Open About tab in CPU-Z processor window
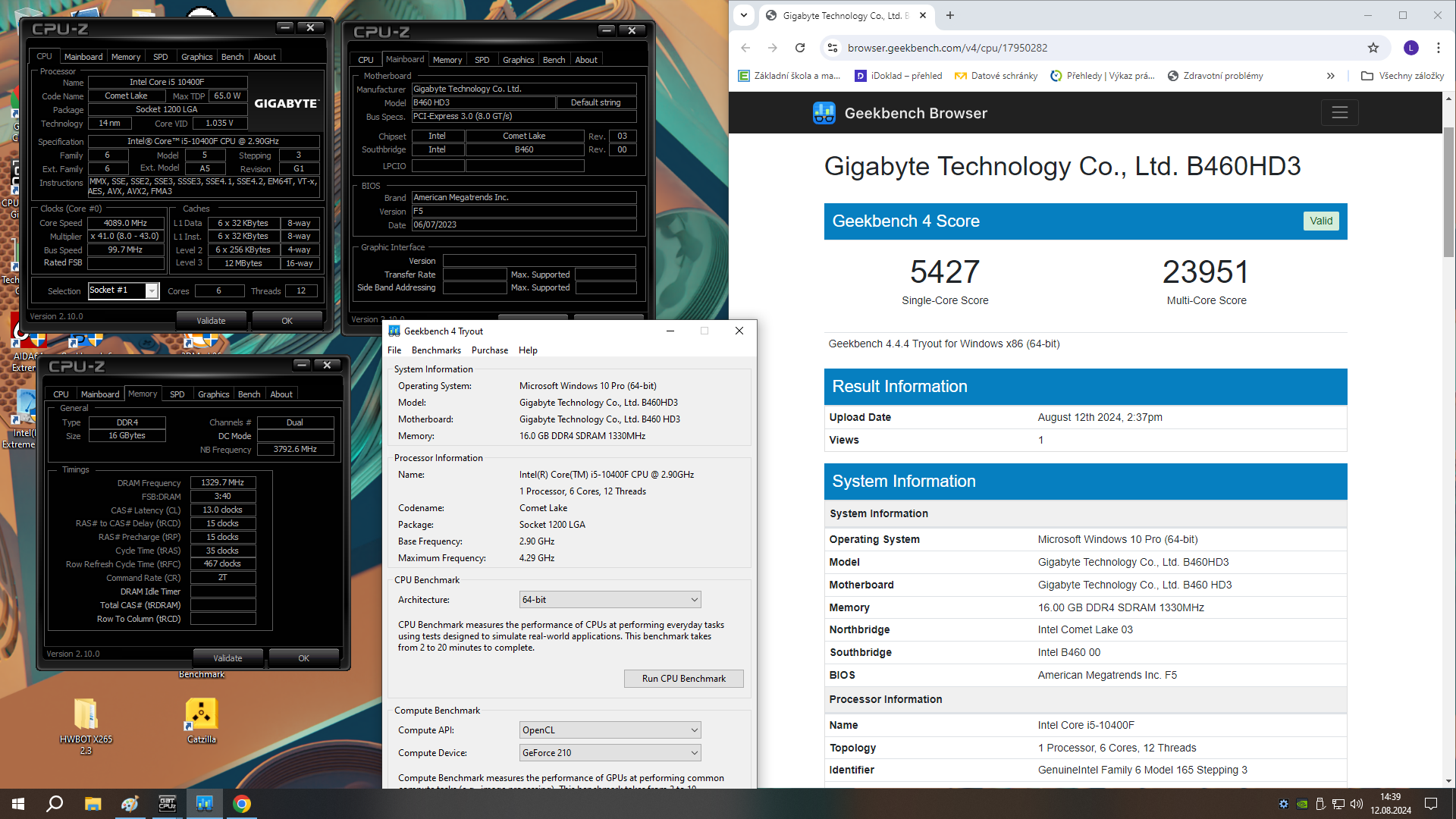The image size is (1456, 819). (265, 57)
